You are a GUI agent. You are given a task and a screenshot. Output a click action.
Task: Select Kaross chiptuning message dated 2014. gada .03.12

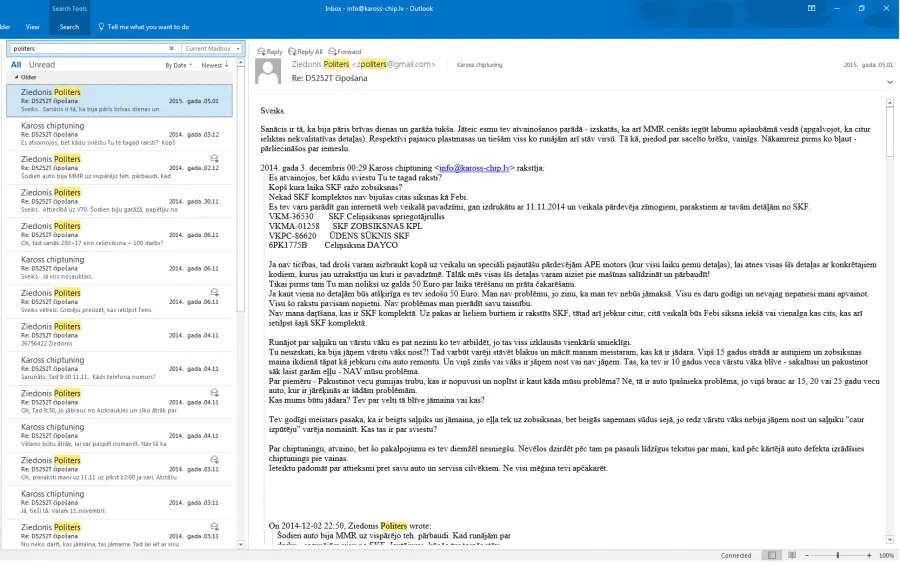(119, 134)
